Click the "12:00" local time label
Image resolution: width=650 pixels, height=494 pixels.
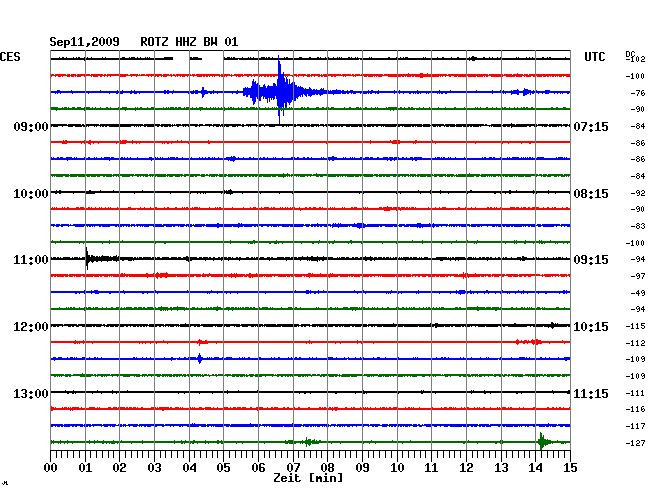31,327
